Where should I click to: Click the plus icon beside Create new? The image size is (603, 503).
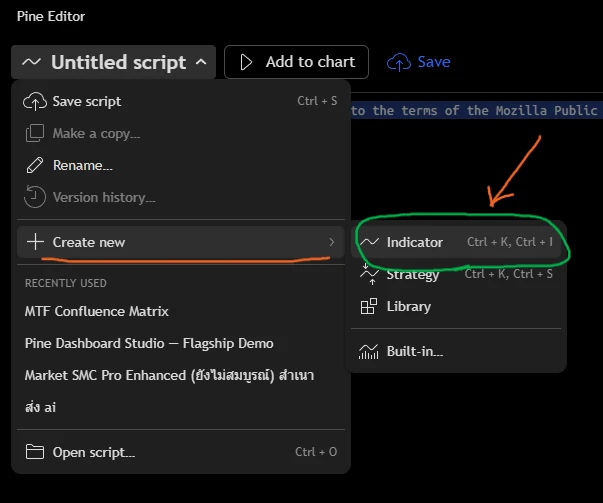coord(35,242)
